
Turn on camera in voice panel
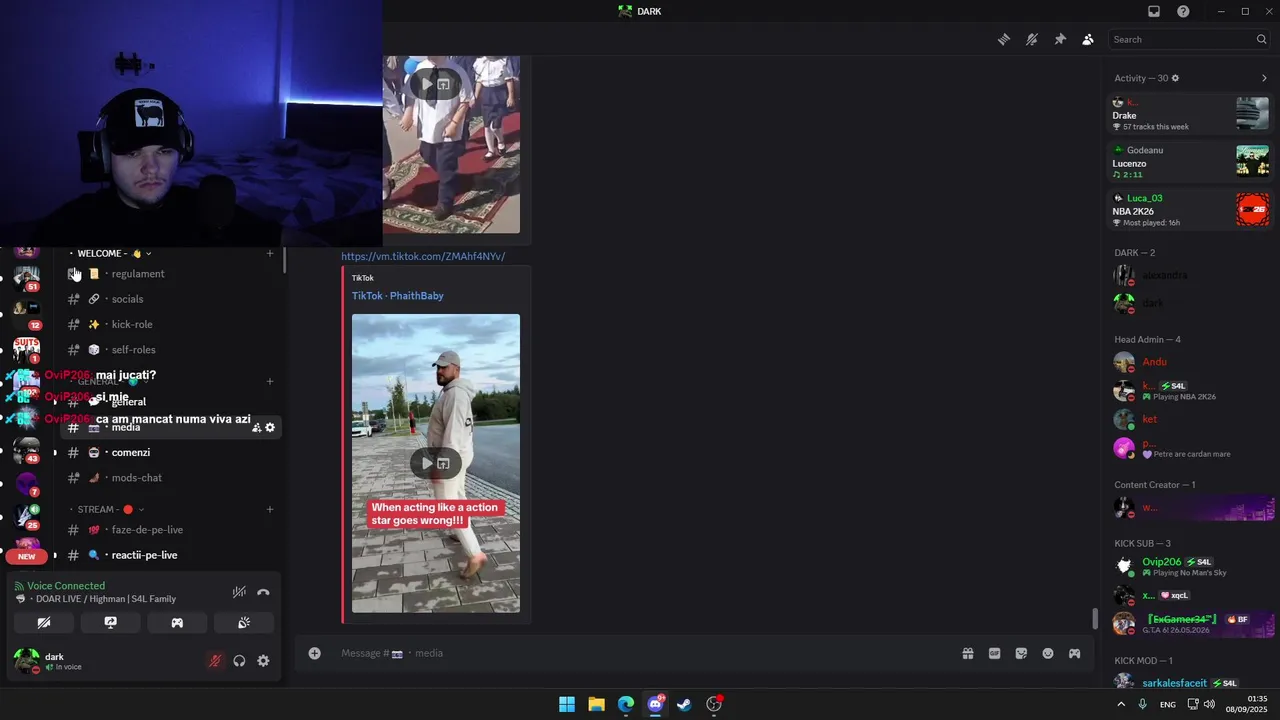[x=44, y=622]
